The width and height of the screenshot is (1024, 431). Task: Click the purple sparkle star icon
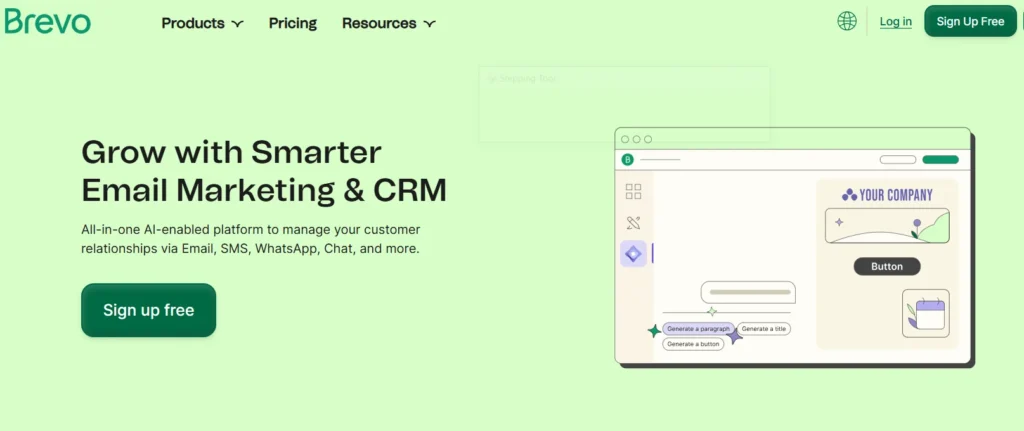[735, 336]
